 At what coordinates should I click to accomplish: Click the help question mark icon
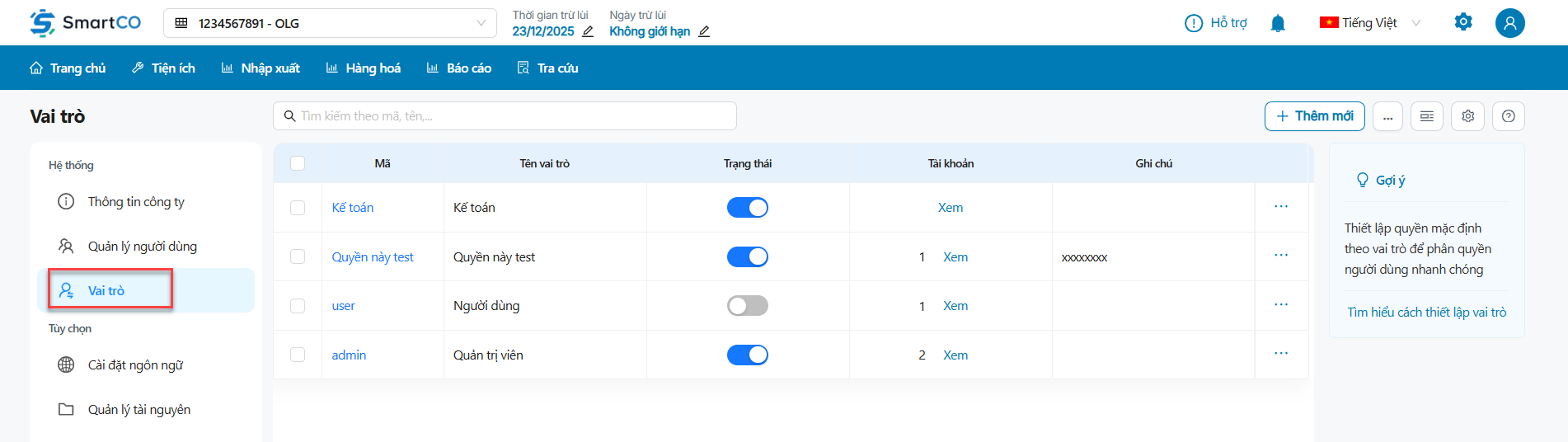pos(1508,116)
